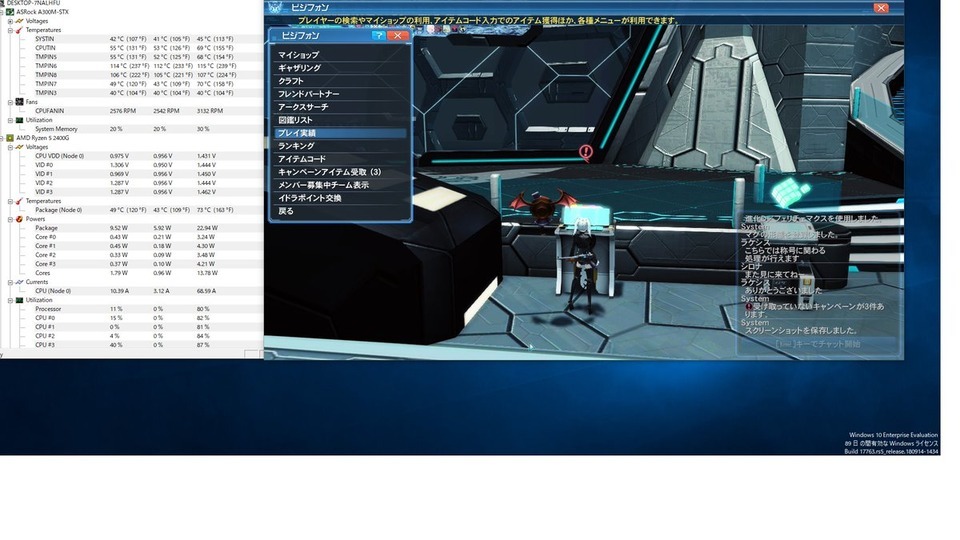
Task: Select the highlighted プレイ実績 entry
Action: [x=340, y=133]
